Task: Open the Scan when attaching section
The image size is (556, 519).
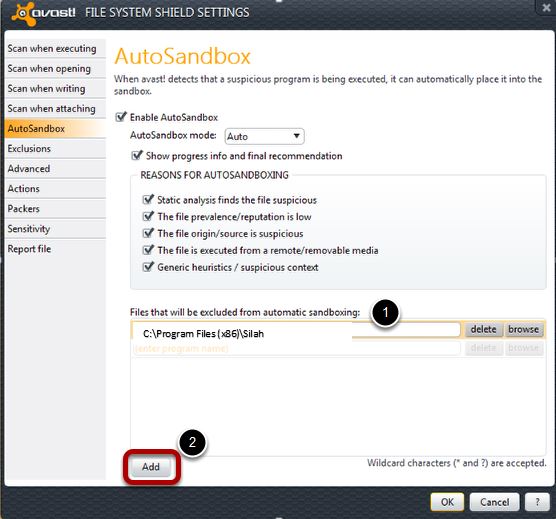Action: 56,108
